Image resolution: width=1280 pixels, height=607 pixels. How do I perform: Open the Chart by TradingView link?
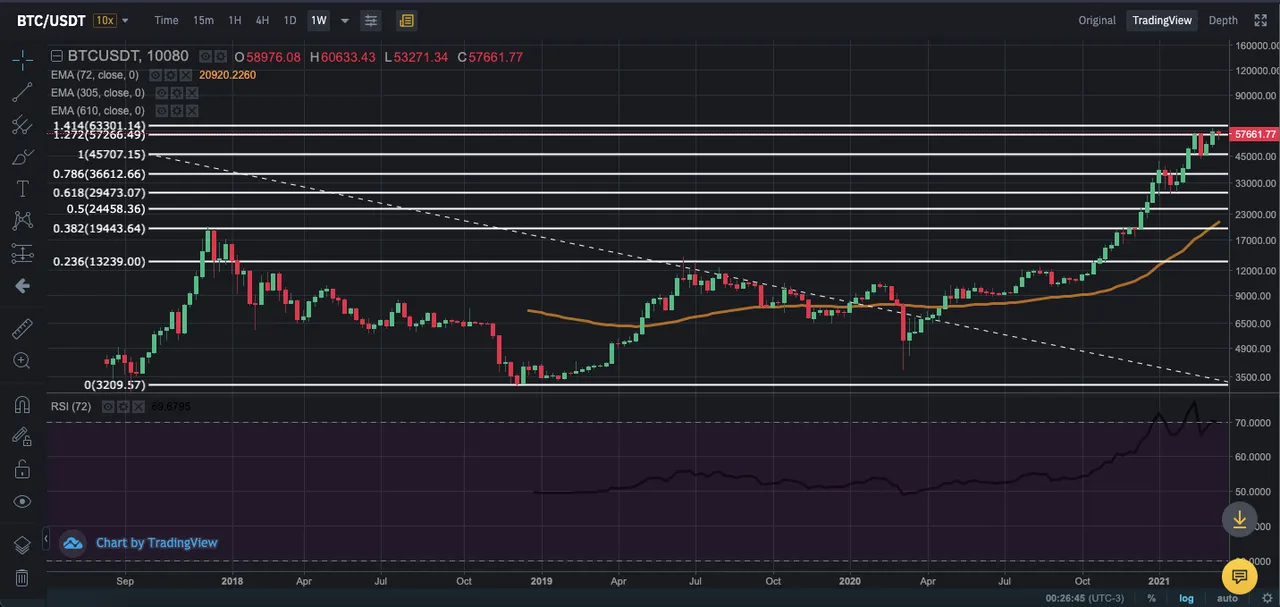point(156,543)
